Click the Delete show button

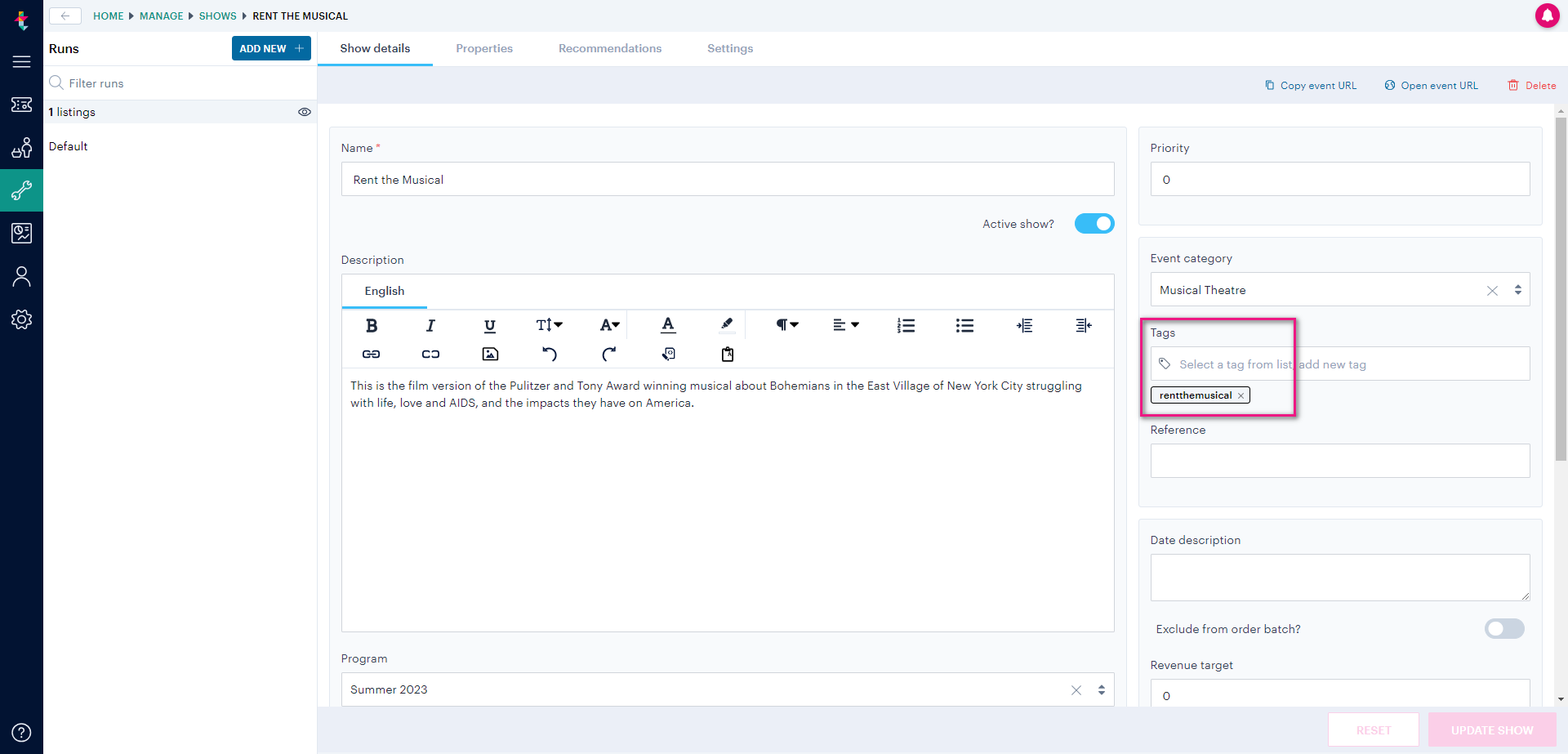coord(1532,86)
